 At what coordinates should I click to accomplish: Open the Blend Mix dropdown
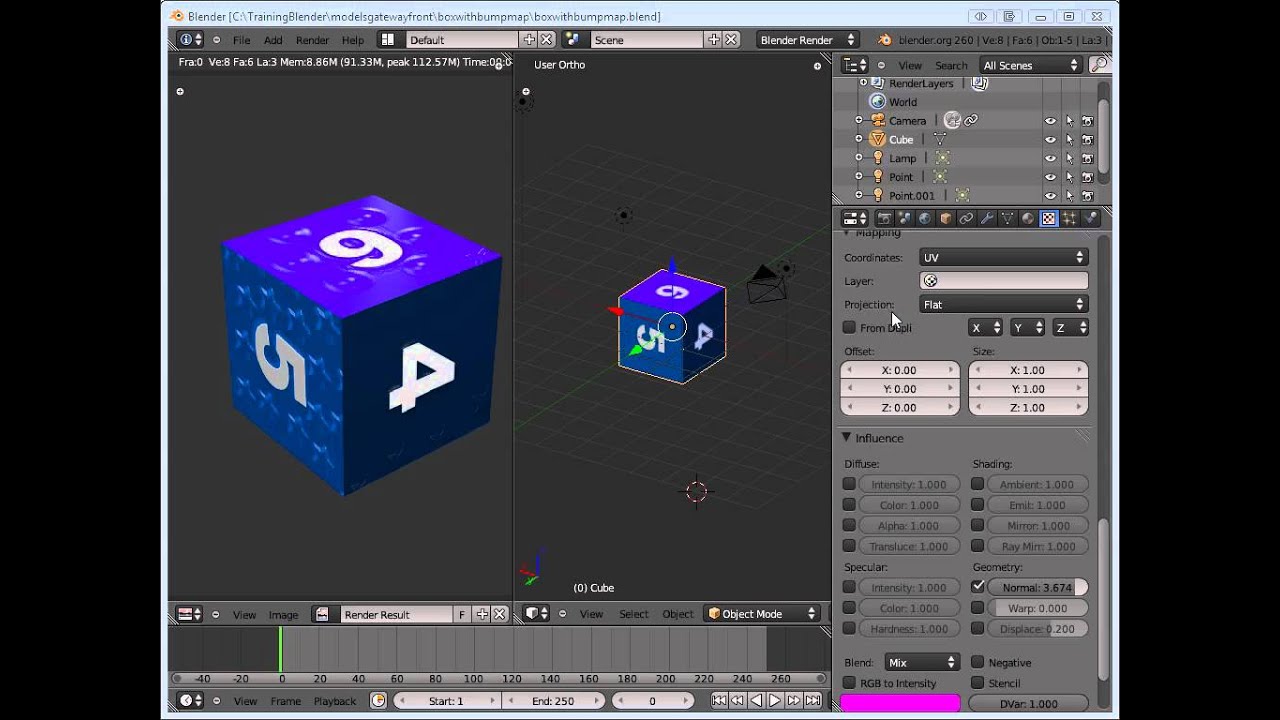922,662
